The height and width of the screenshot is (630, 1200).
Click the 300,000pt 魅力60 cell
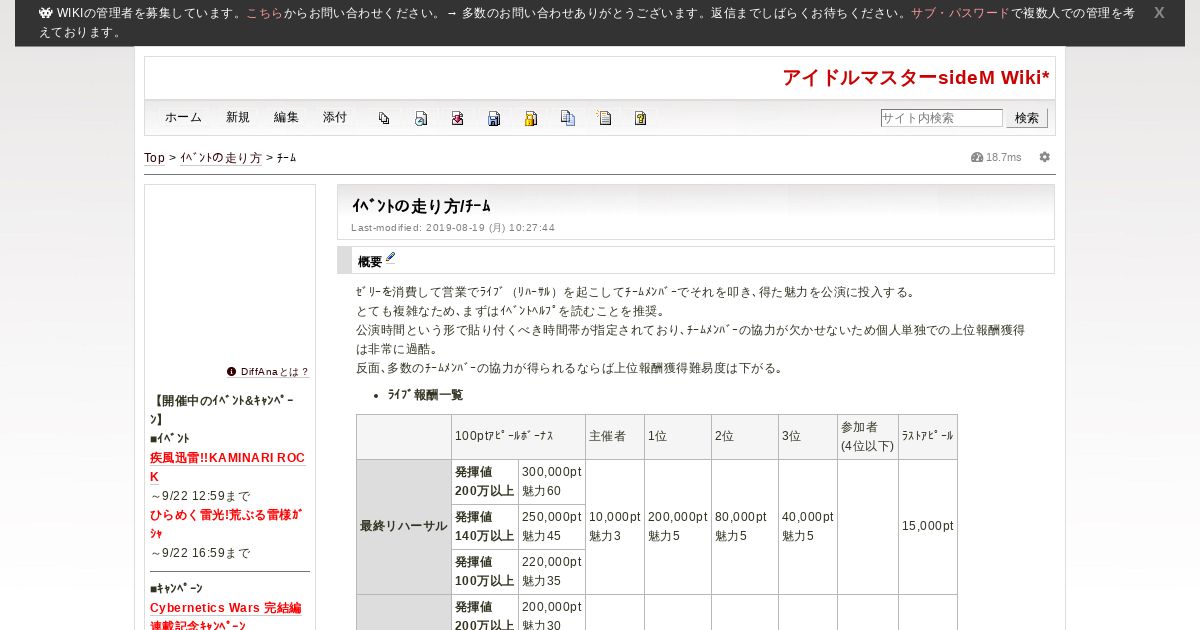[551, 481]
